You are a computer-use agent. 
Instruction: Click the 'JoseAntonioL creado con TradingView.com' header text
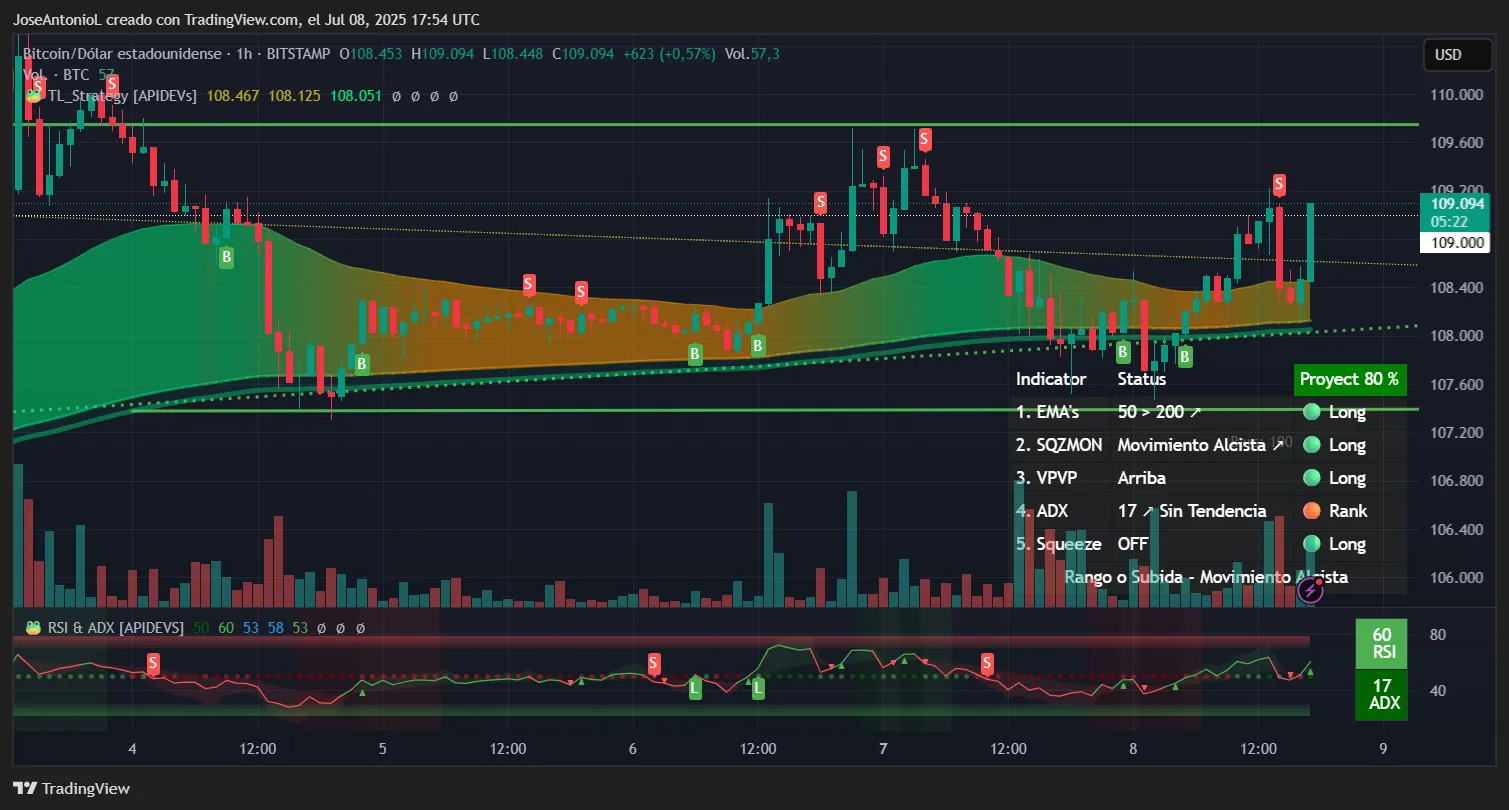pos(157,19)
